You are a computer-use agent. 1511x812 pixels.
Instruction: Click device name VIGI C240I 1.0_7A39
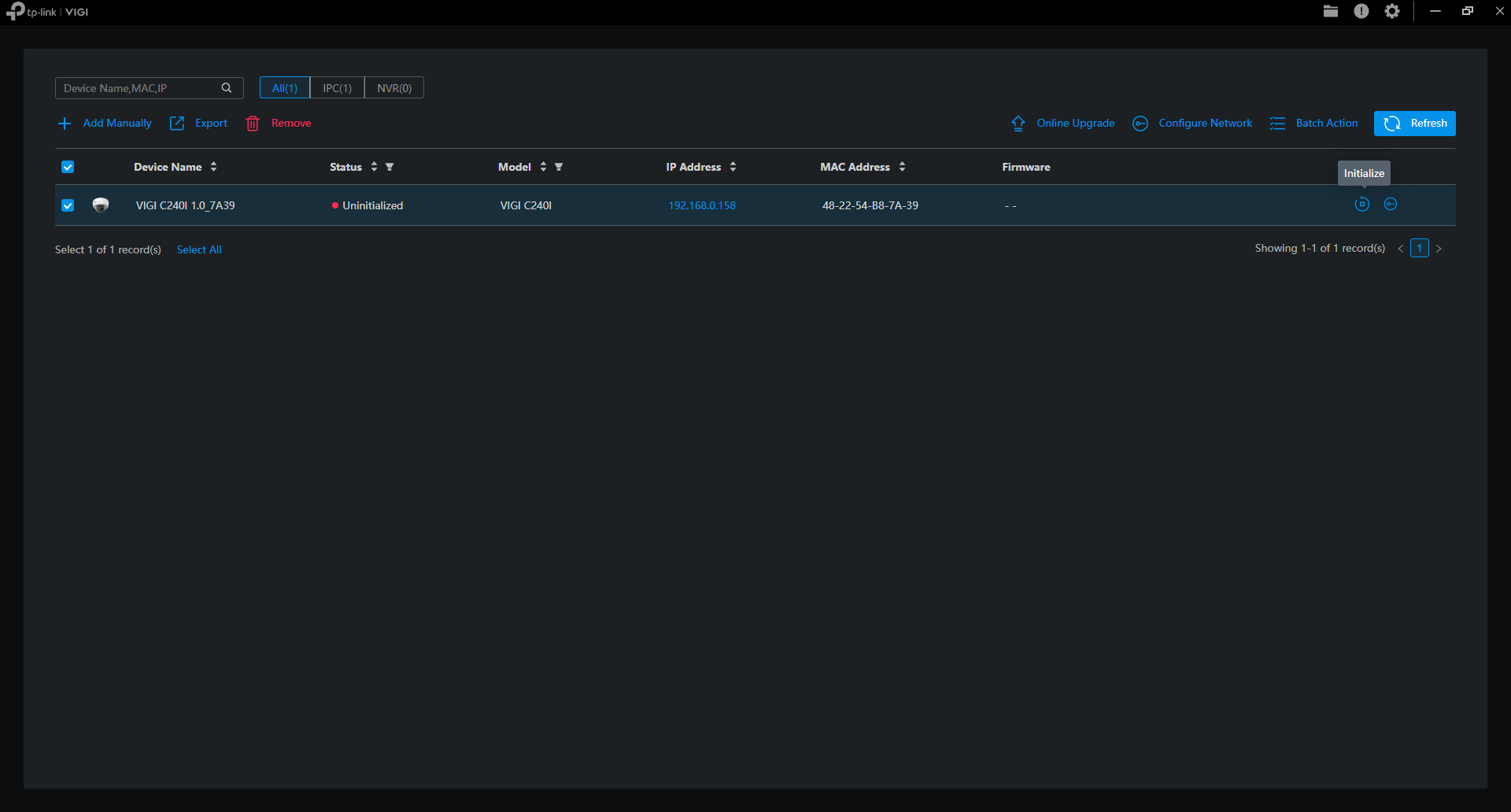[186, 205]
